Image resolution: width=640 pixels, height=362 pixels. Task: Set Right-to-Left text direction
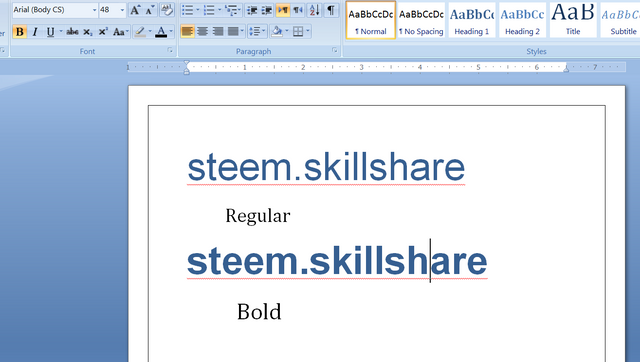[298, 10]
